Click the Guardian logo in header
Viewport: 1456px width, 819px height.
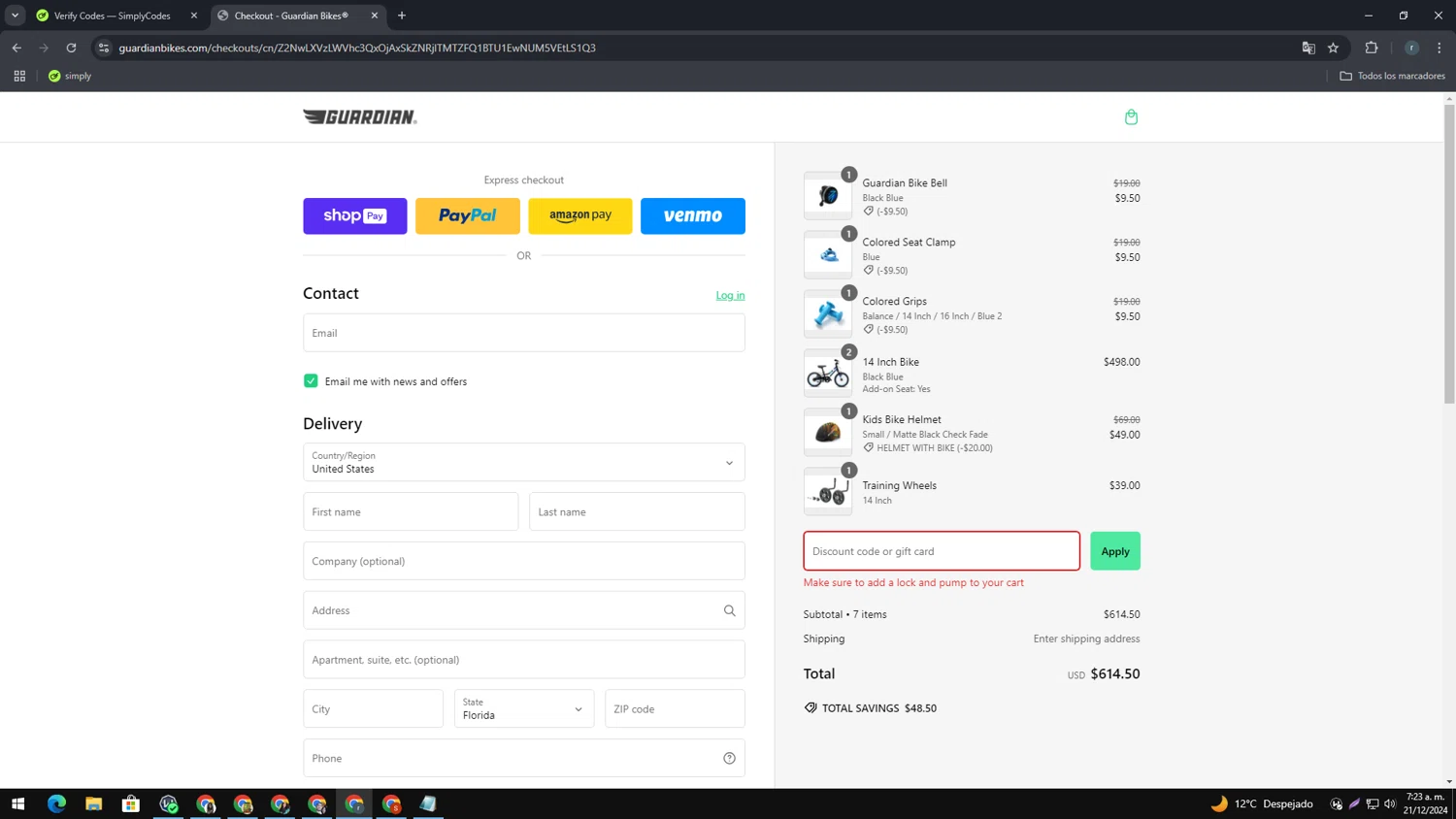coord(360,117)
